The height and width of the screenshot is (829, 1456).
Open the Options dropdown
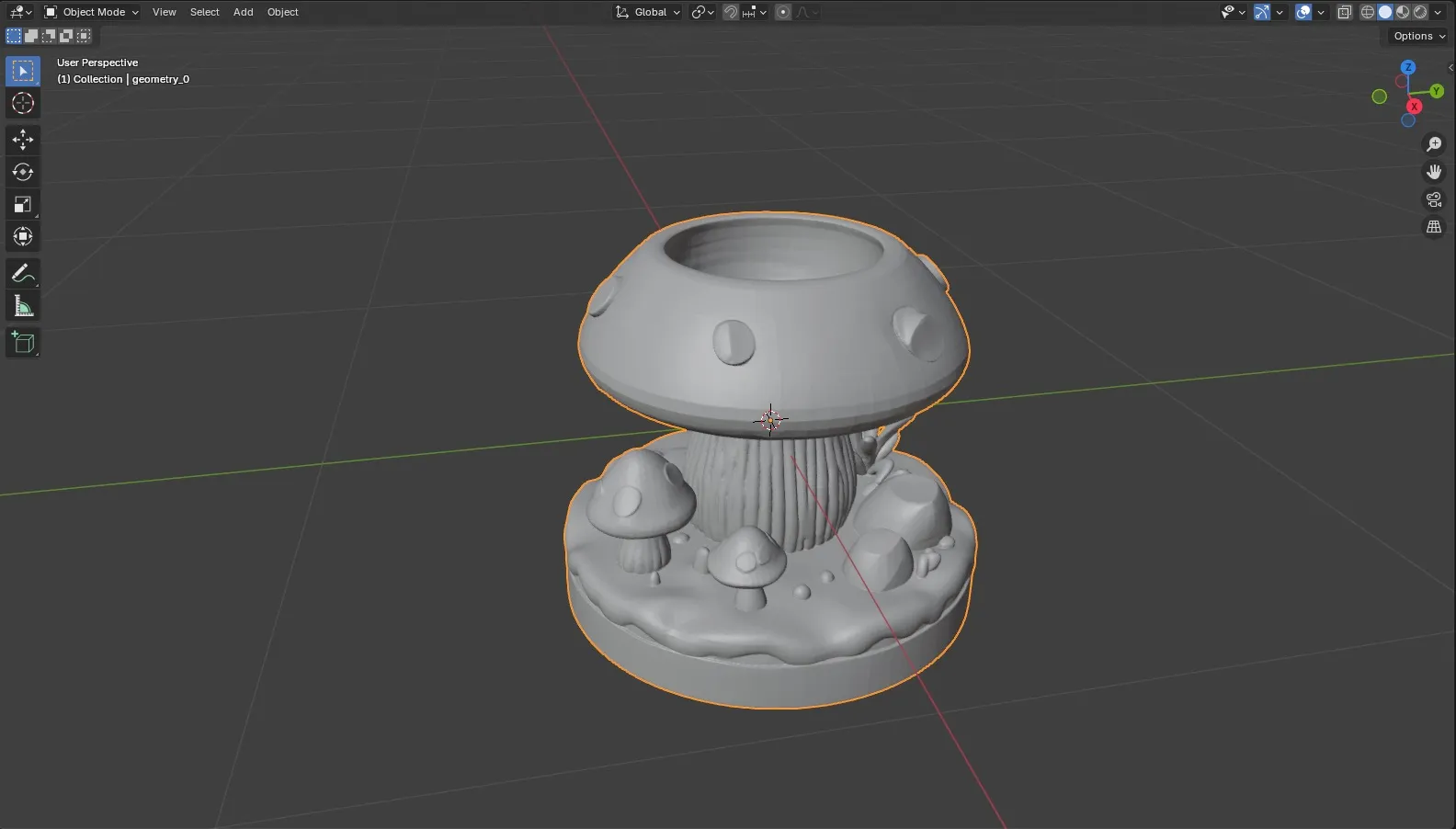pos(1418,36)
